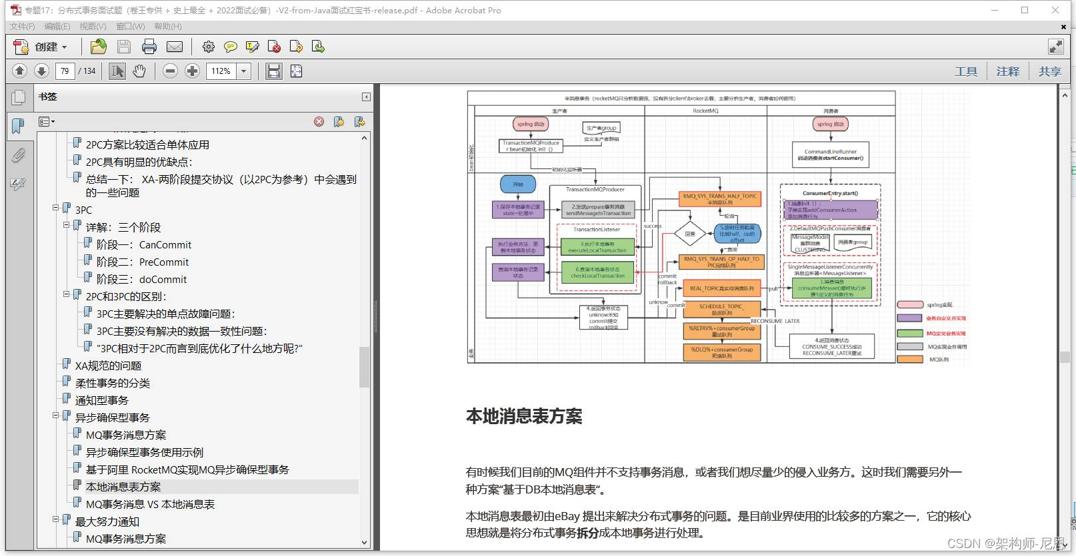
Task: Open bookmark 异步确保型事务使用示例
Action: point(144,452)
